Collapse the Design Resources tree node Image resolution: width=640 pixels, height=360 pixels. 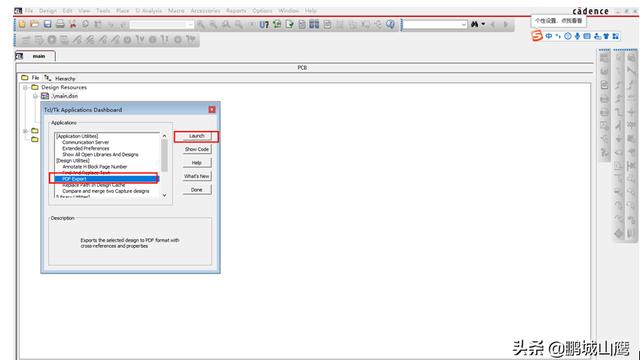pyautogui.click(x=26, y=87)
